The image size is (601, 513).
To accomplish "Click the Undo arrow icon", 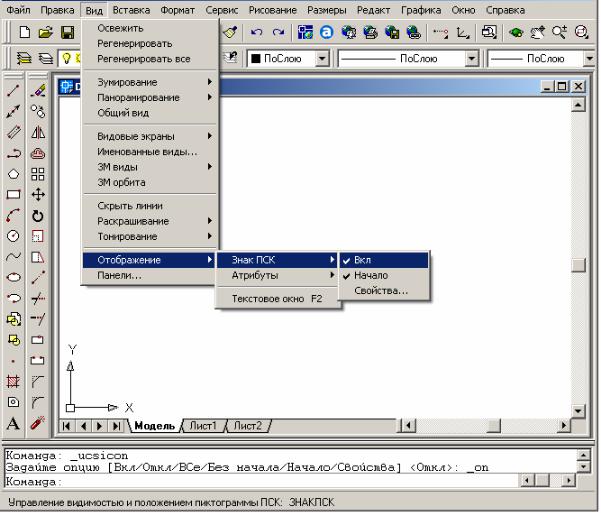I will (256, 32).
